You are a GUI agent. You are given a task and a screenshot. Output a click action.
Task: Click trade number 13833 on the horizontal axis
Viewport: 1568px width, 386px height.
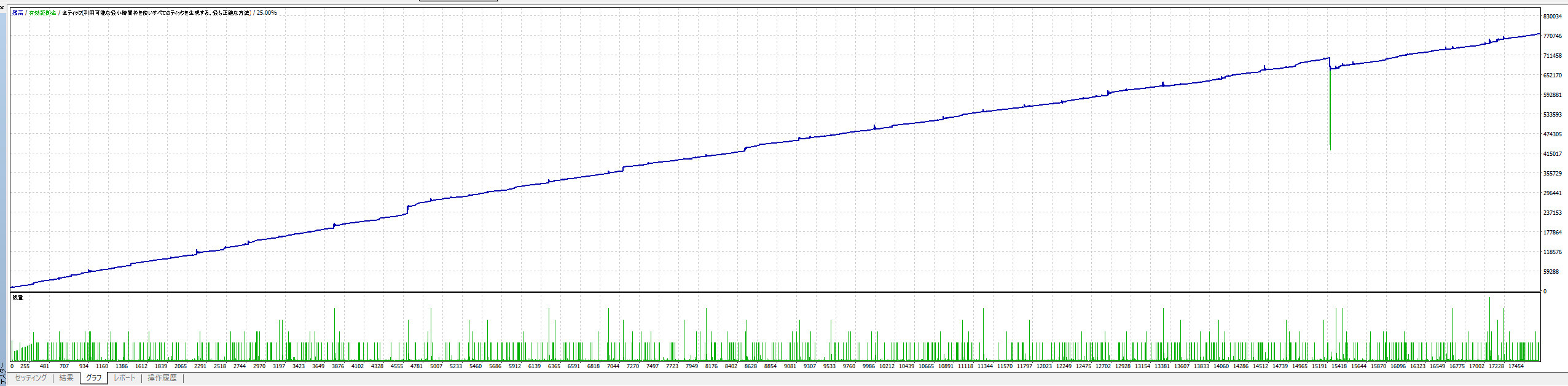click(1201, 366)
